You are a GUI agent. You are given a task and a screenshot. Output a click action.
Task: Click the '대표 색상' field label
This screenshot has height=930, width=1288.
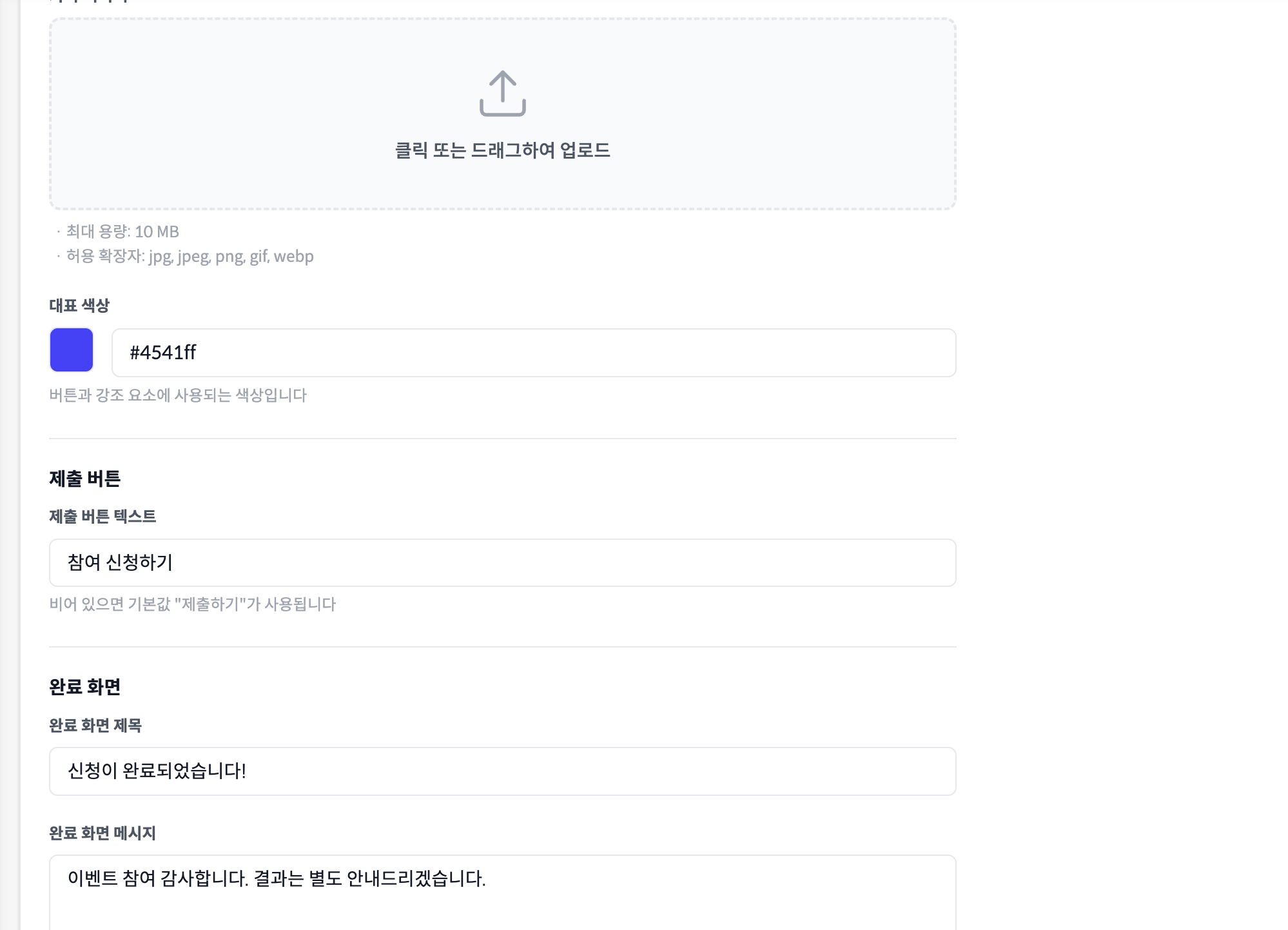coord(79,306)
